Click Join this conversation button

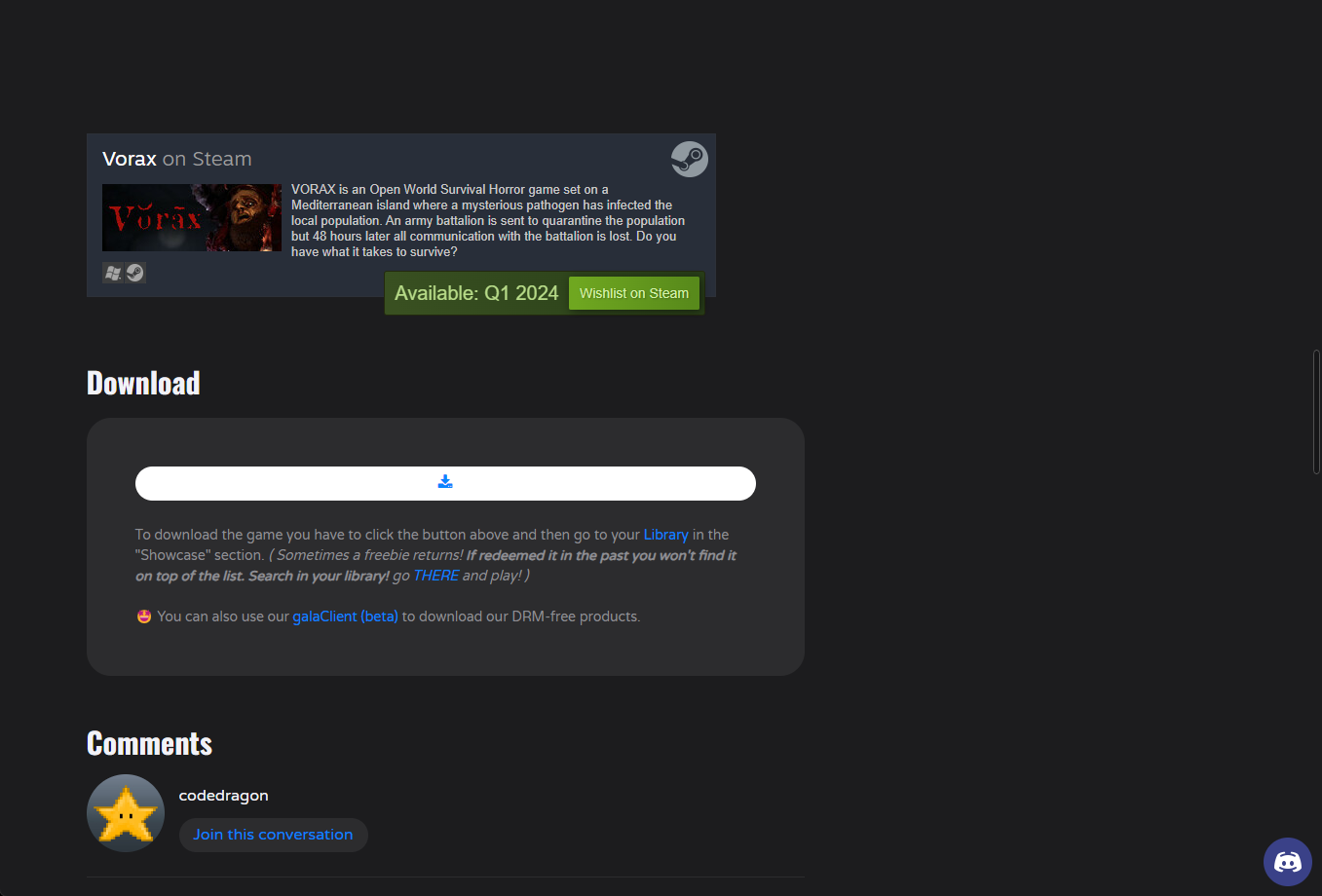273,835
